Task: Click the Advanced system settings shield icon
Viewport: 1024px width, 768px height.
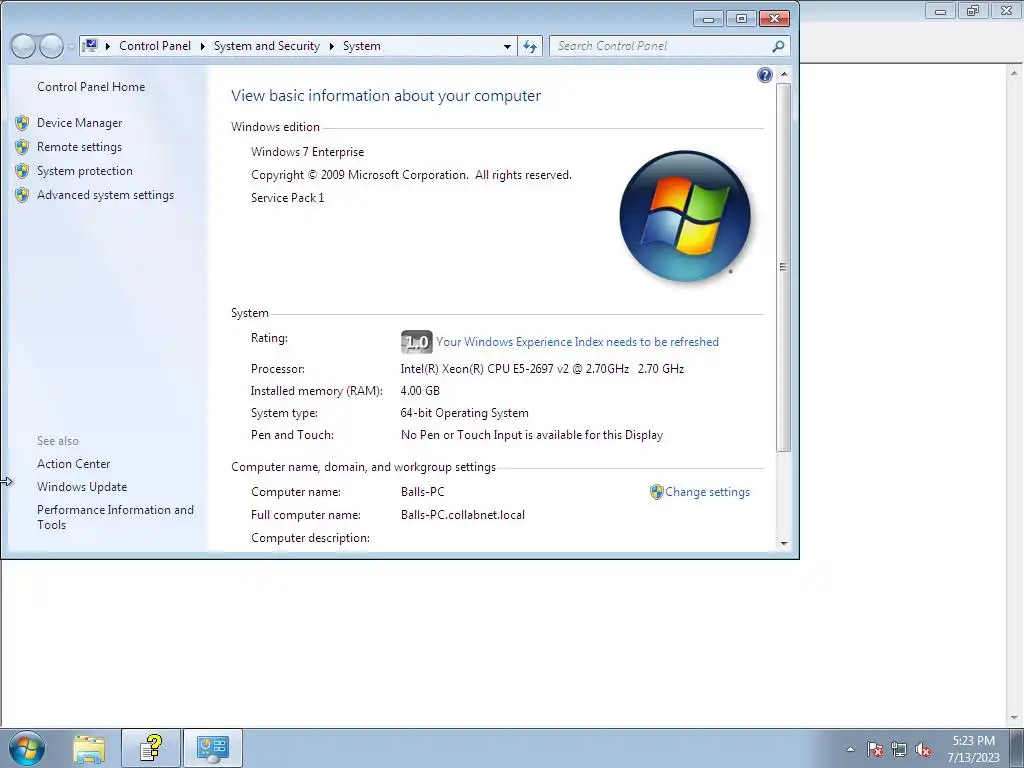Action: click(x=22, y=195)
